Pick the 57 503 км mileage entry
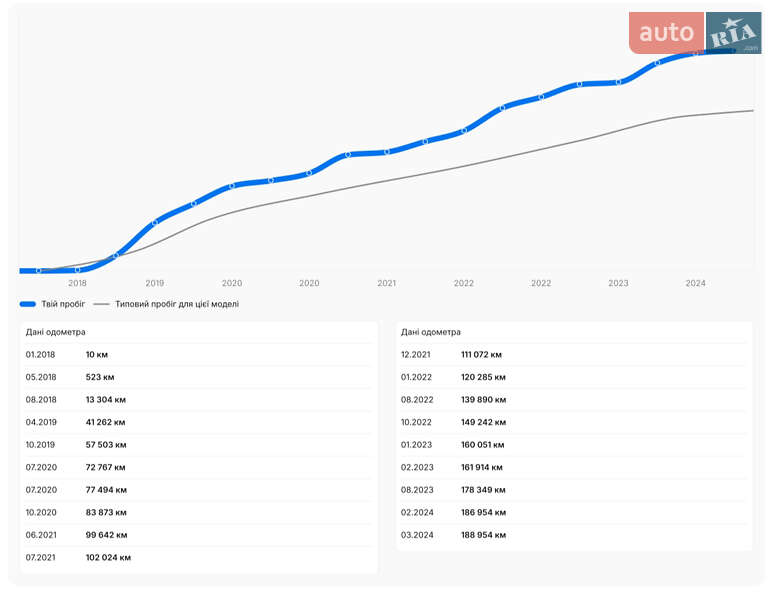The width and height of the screenshot is (774, 600). pyautogui.click(x=106, y=444)
